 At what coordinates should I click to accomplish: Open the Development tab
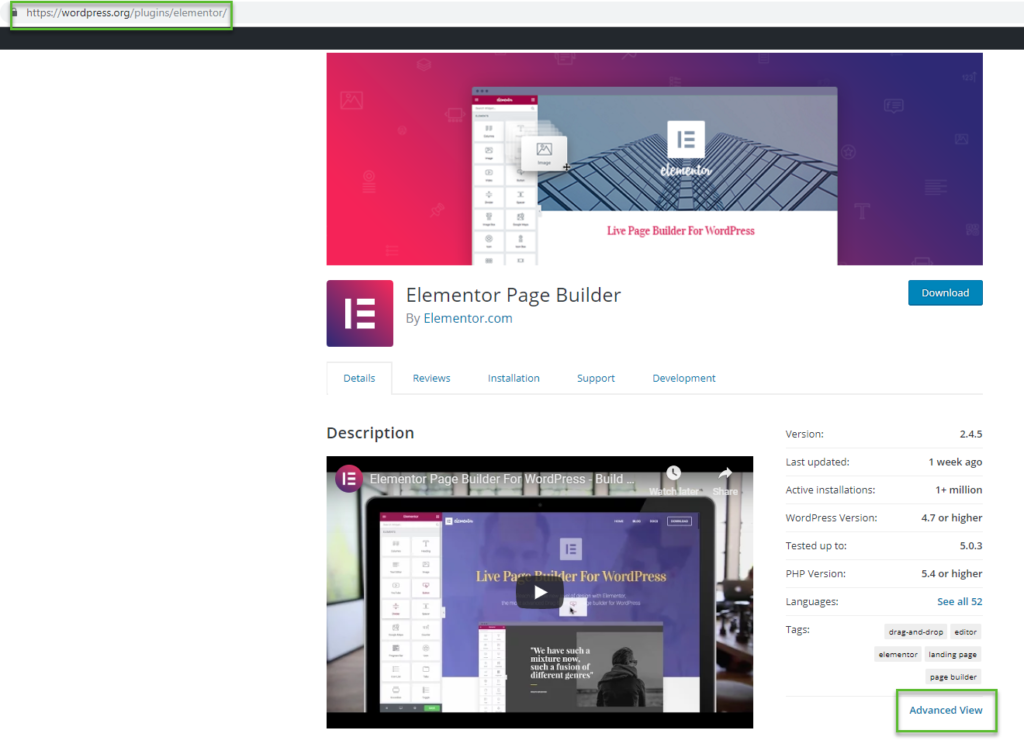click(684, 378)
